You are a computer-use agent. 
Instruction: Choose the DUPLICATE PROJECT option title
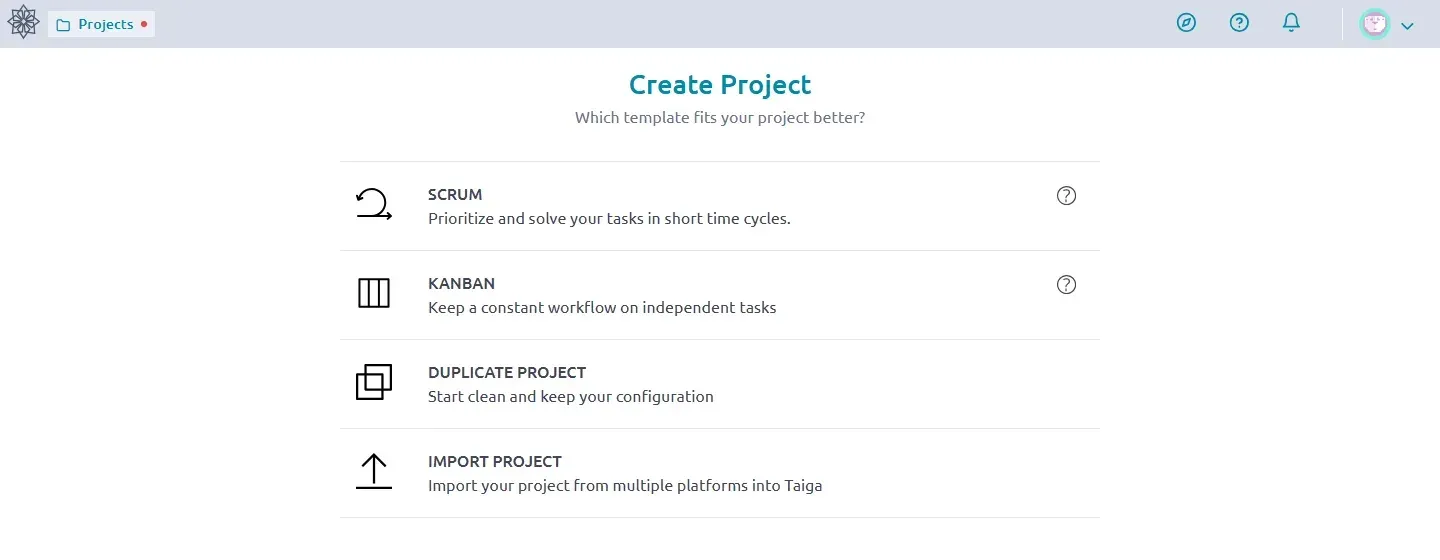tap(507, 373)
